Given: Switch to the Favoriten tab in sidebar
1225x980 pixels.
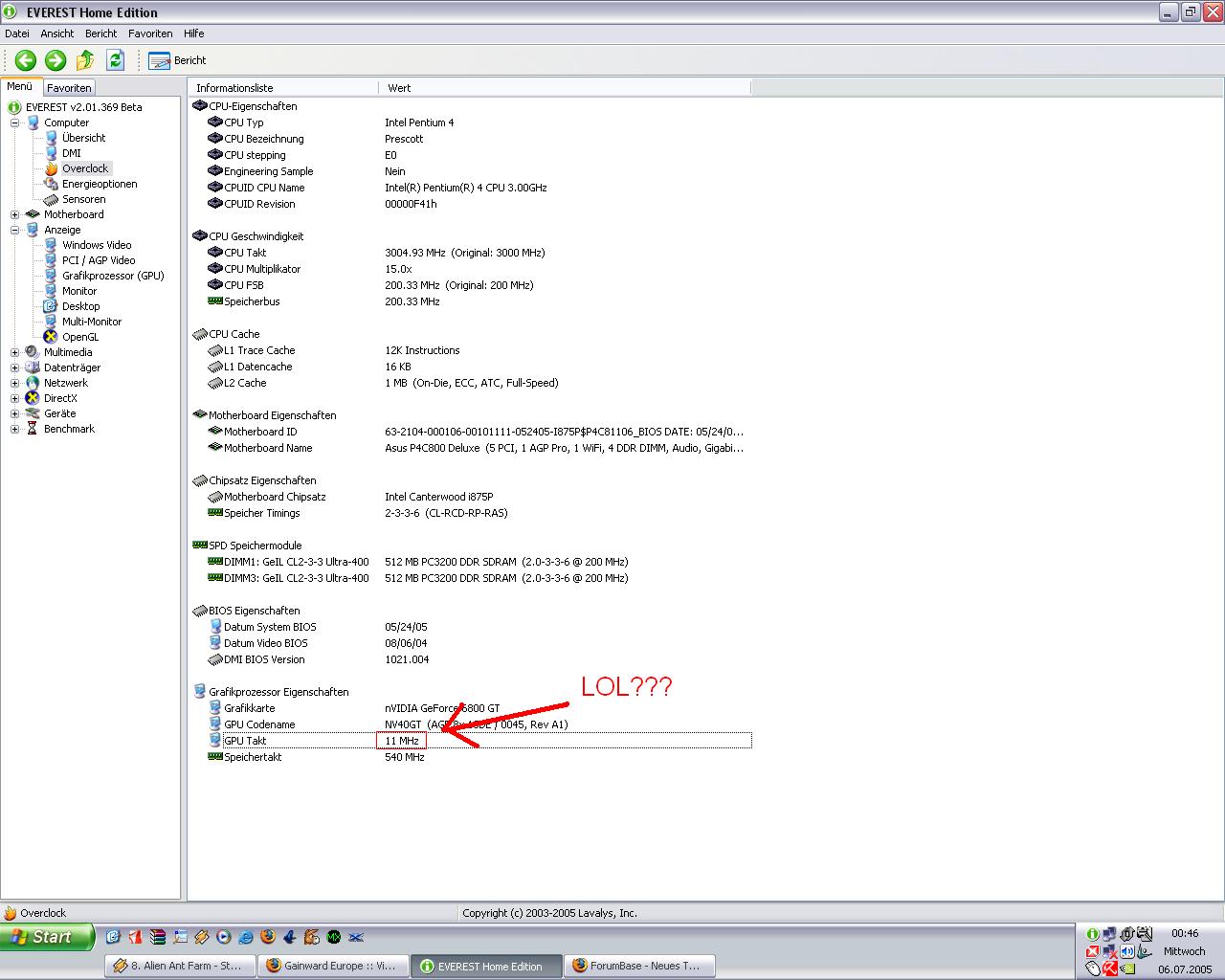Looking at the screenshot, I should point(69,87).
